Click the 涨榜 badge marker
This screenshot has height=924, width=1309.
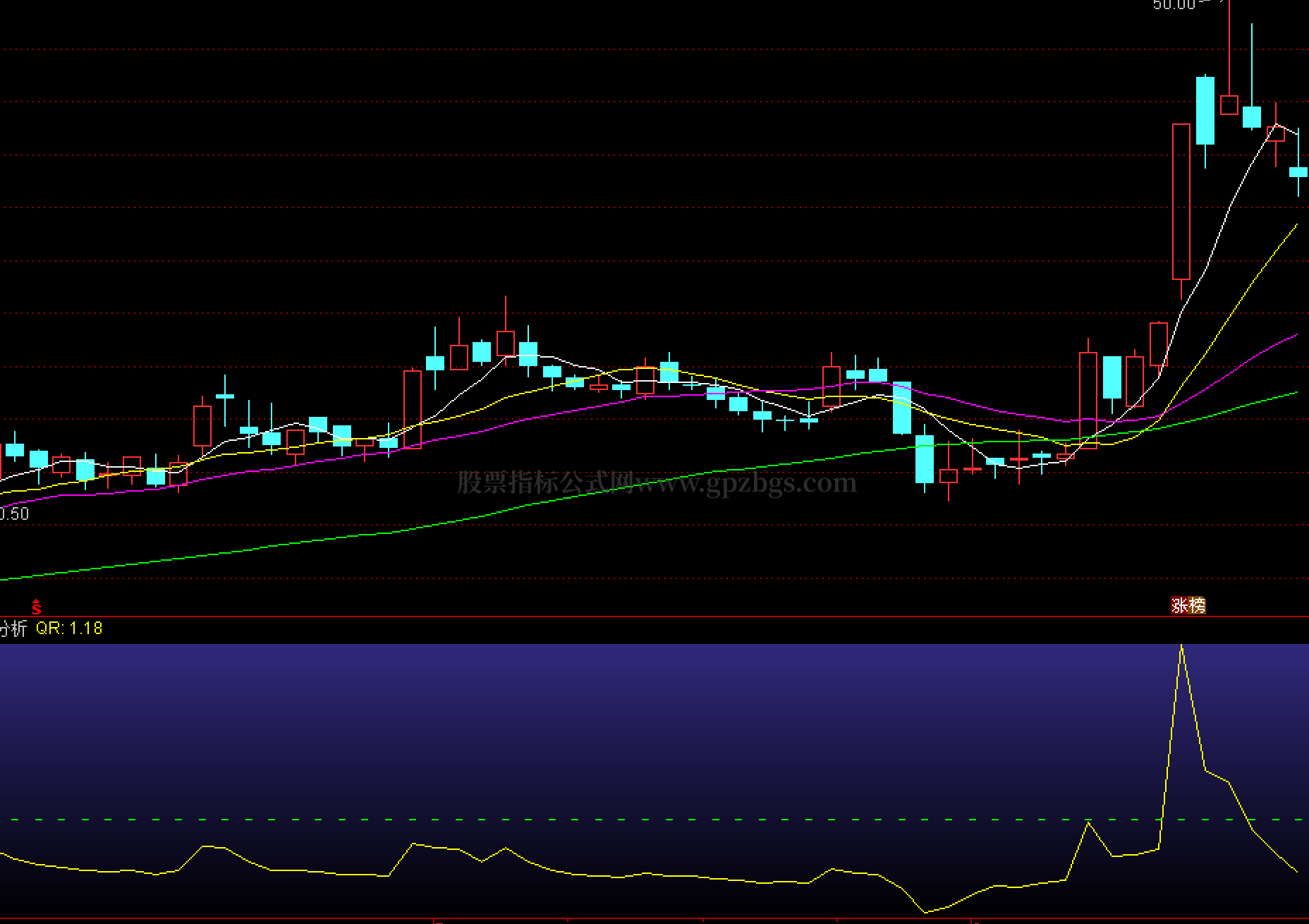1188,605
